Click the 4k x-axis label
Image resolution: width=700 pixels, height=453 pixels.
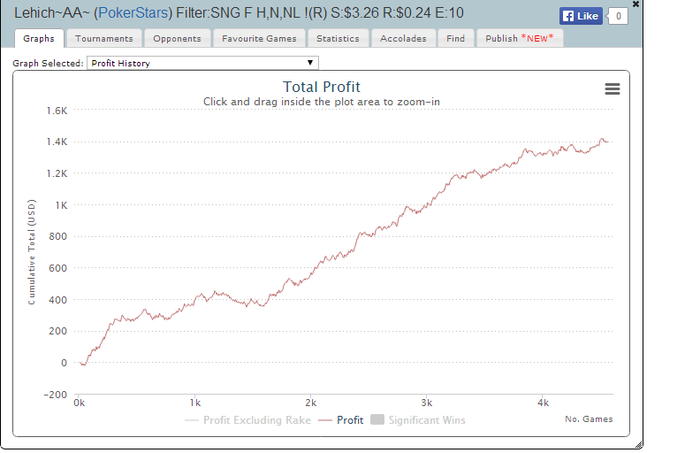(x=543, y=403)
